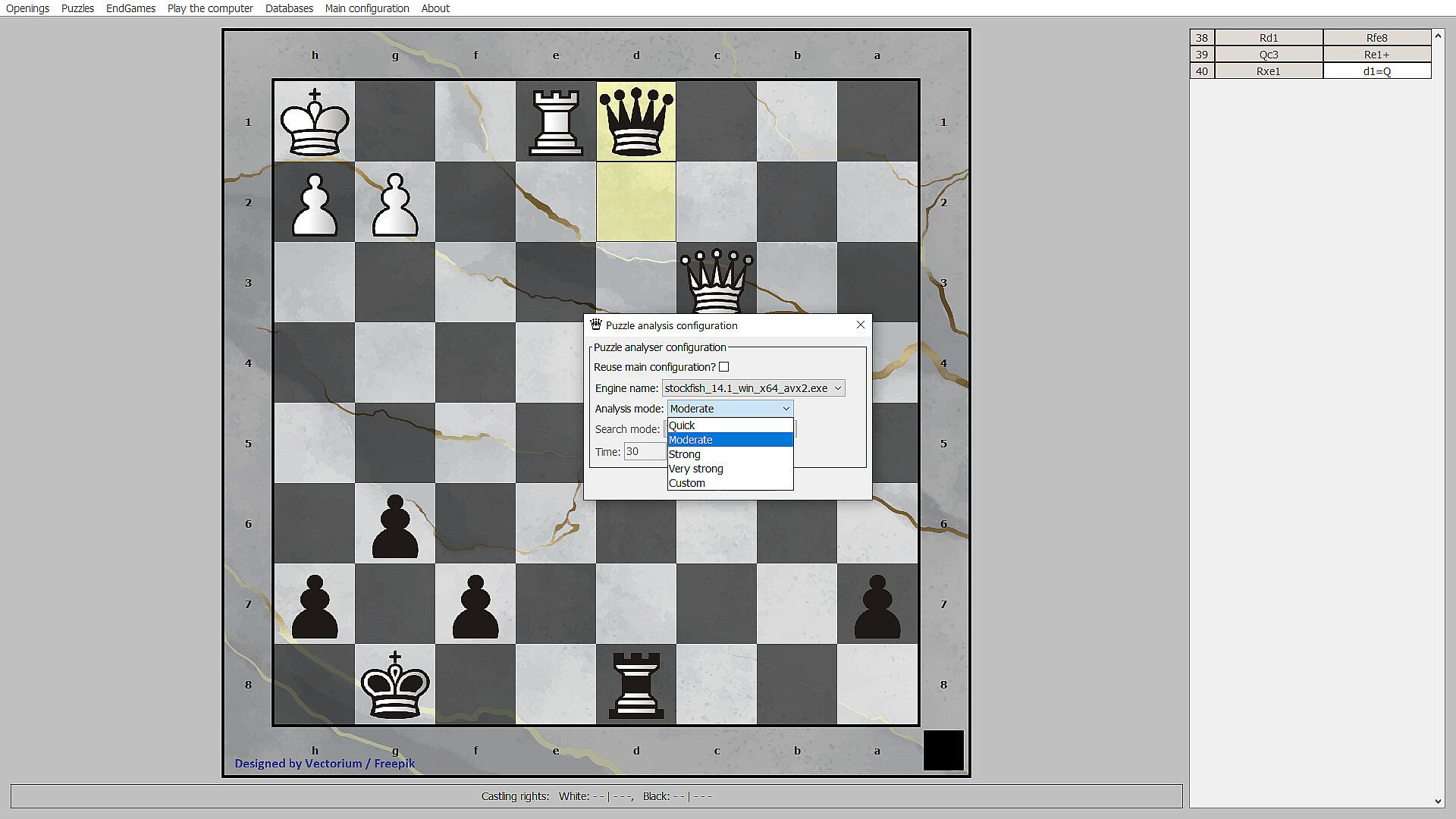
Task: Select the white rook on e1
Action: point(556,121)
